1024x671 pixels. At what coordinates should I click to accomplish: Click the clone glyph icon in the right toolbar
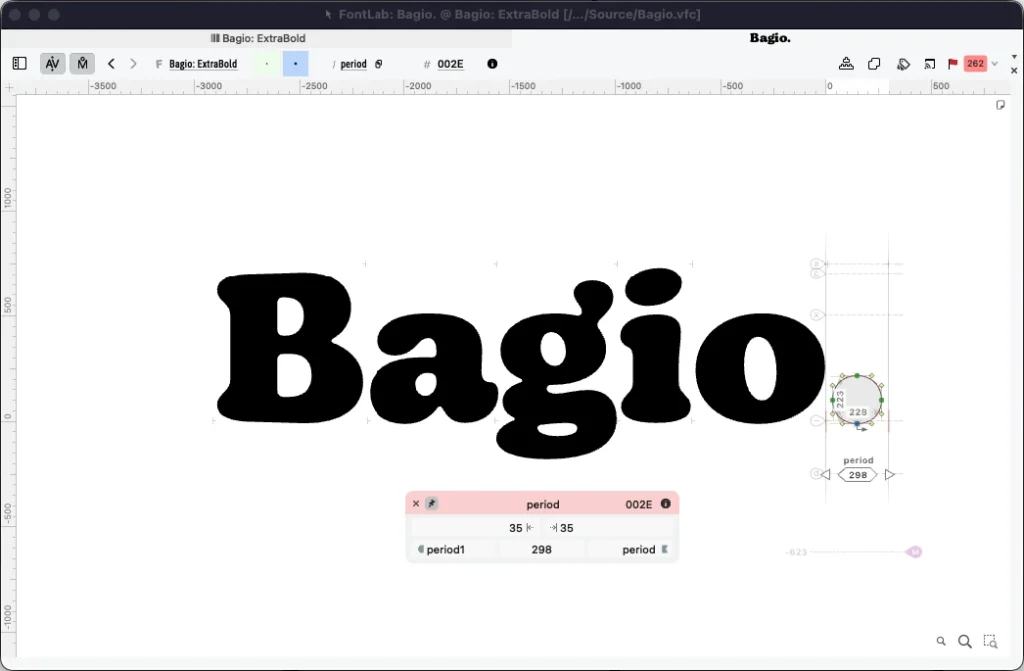pos(874,63)
